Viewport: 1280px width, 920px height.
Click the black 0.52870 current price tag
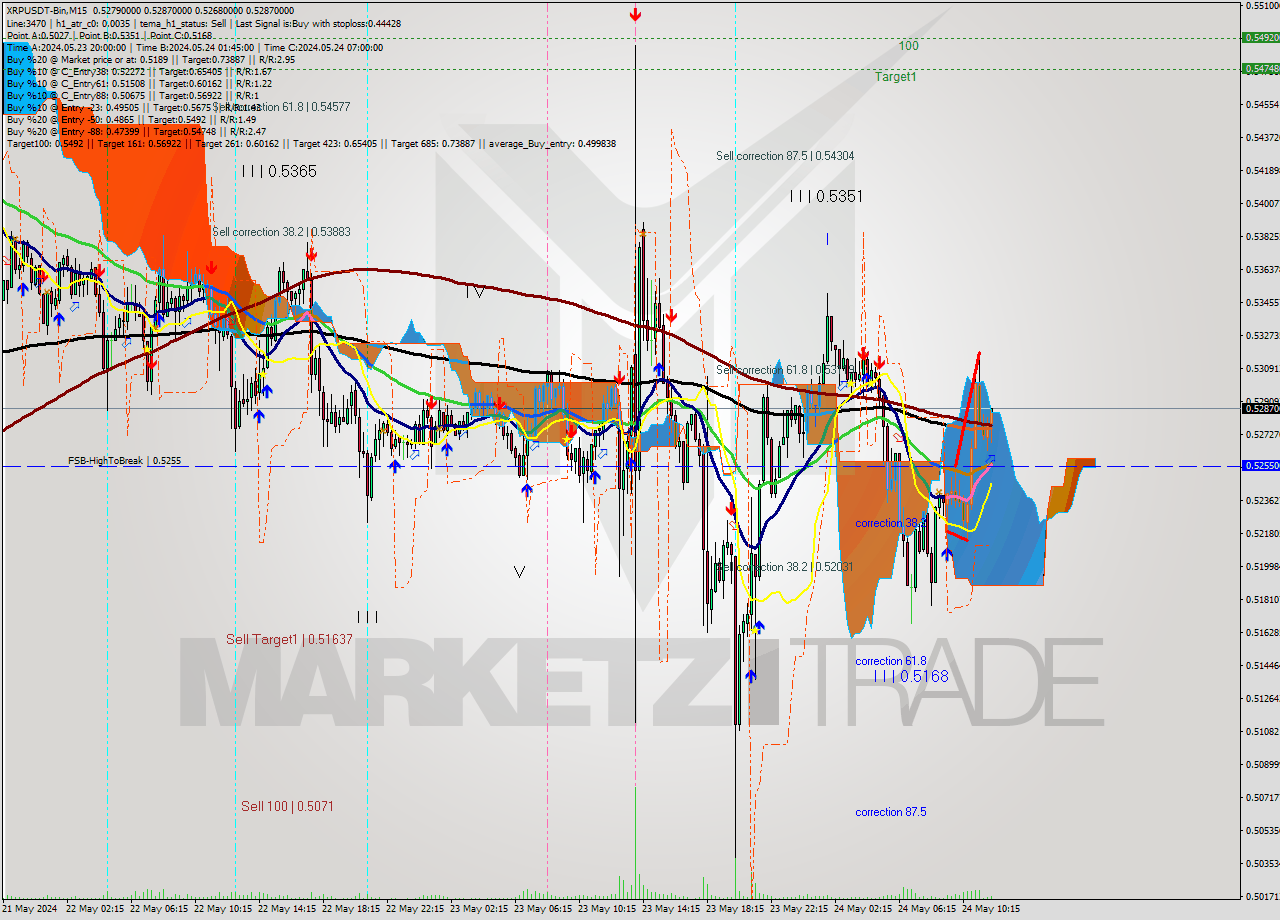coord(1260,408)
